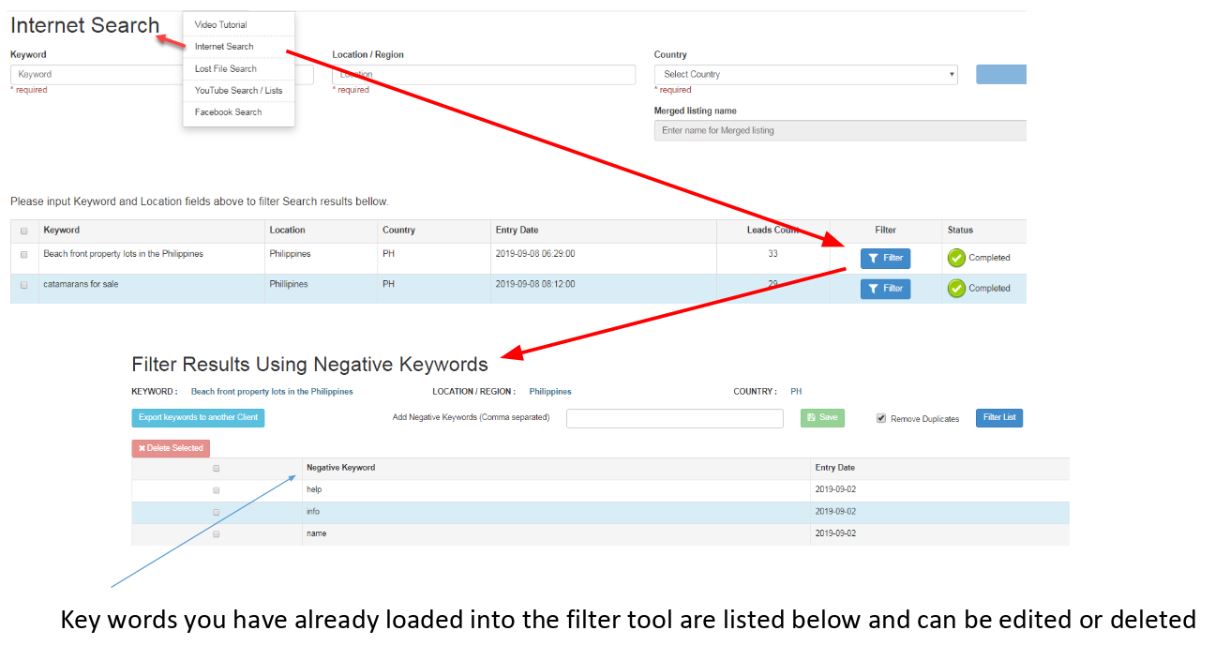Click green Completed status icon in catamarans row

click(956, 289)
